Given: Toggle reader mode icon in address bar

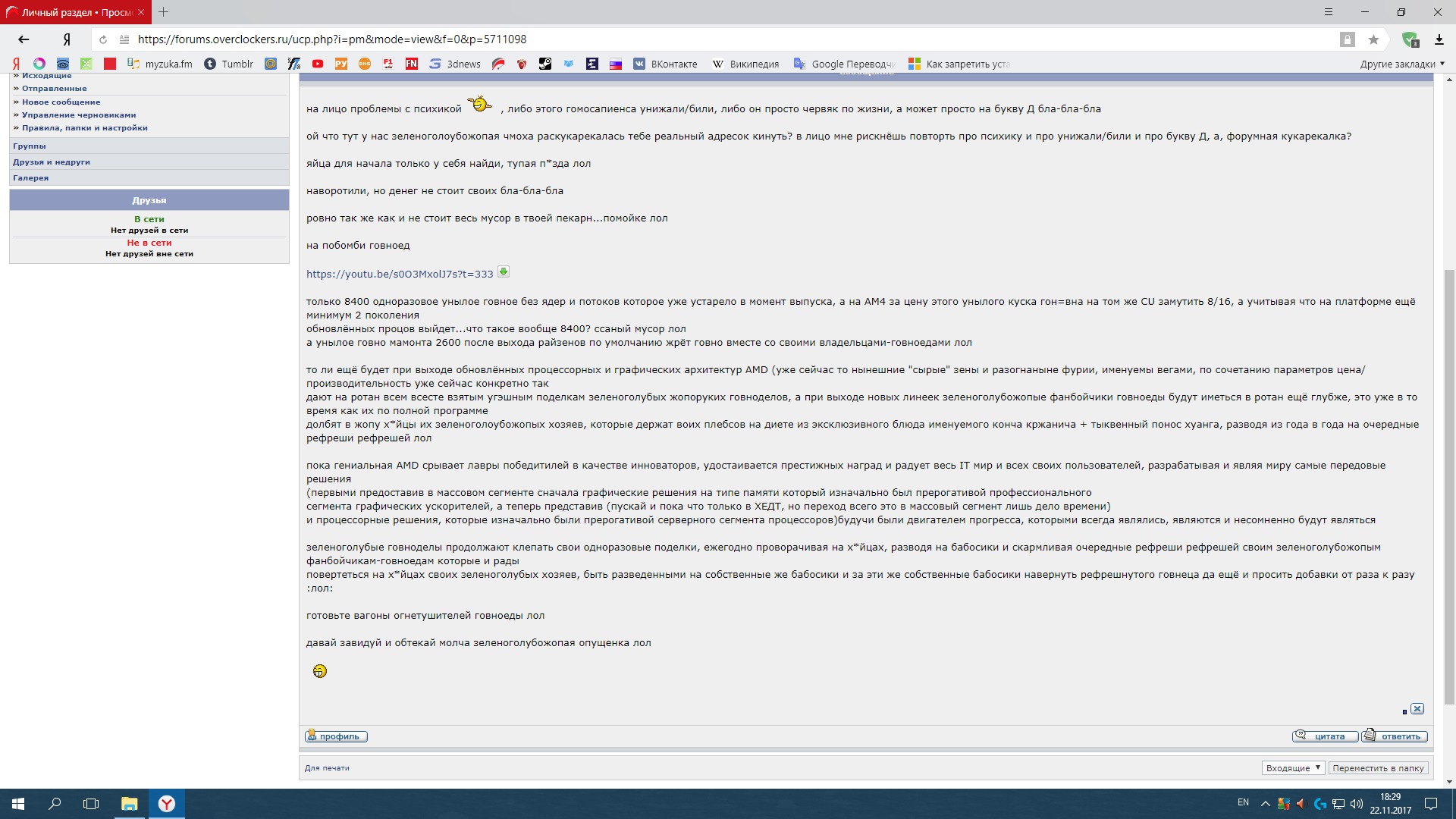Looking at the screenshot, I should pyautogui.click(x=124, y=39).
